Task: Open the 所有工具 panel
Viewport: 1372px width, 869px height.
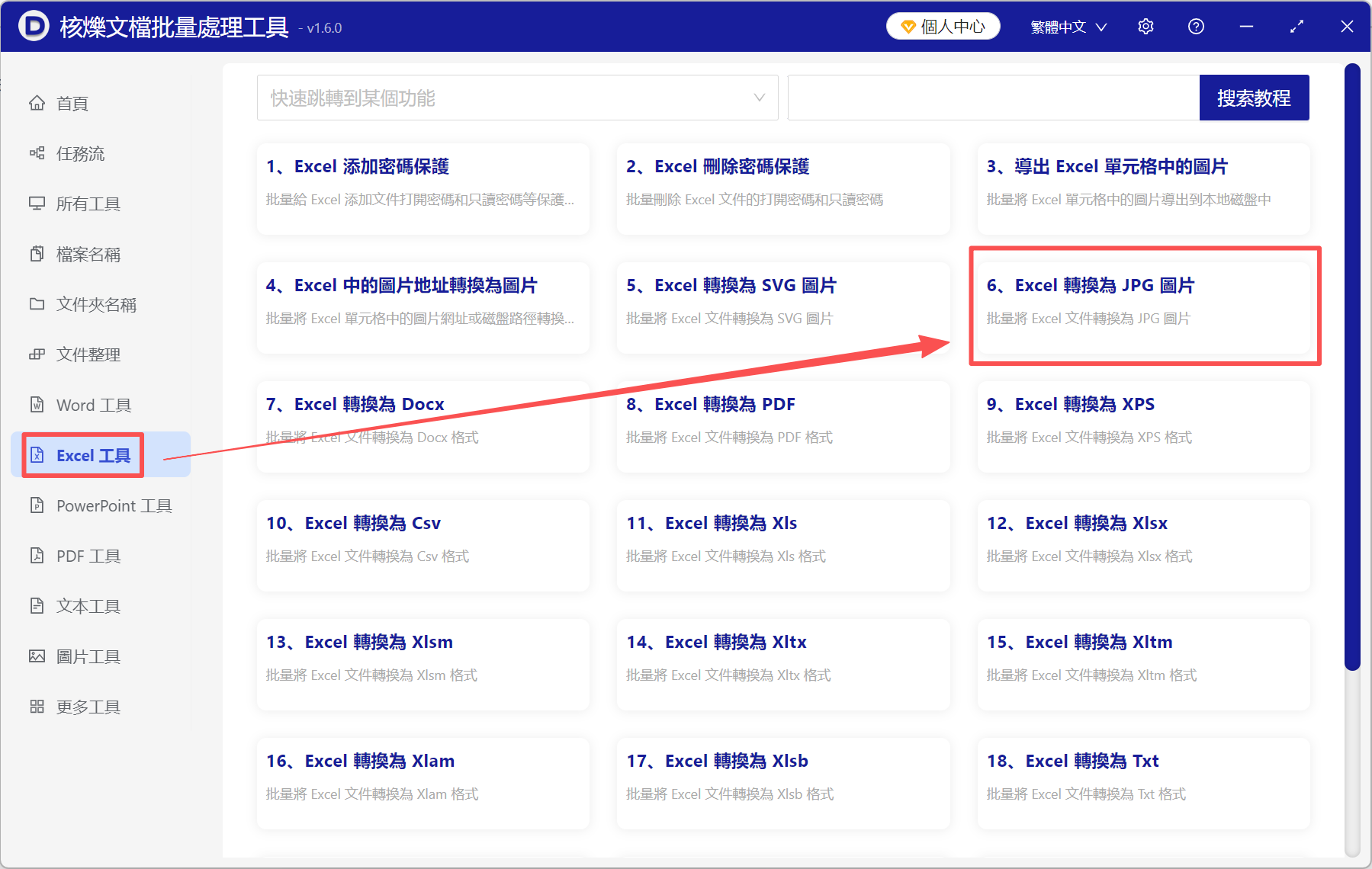Action: [x=91, y=204]
